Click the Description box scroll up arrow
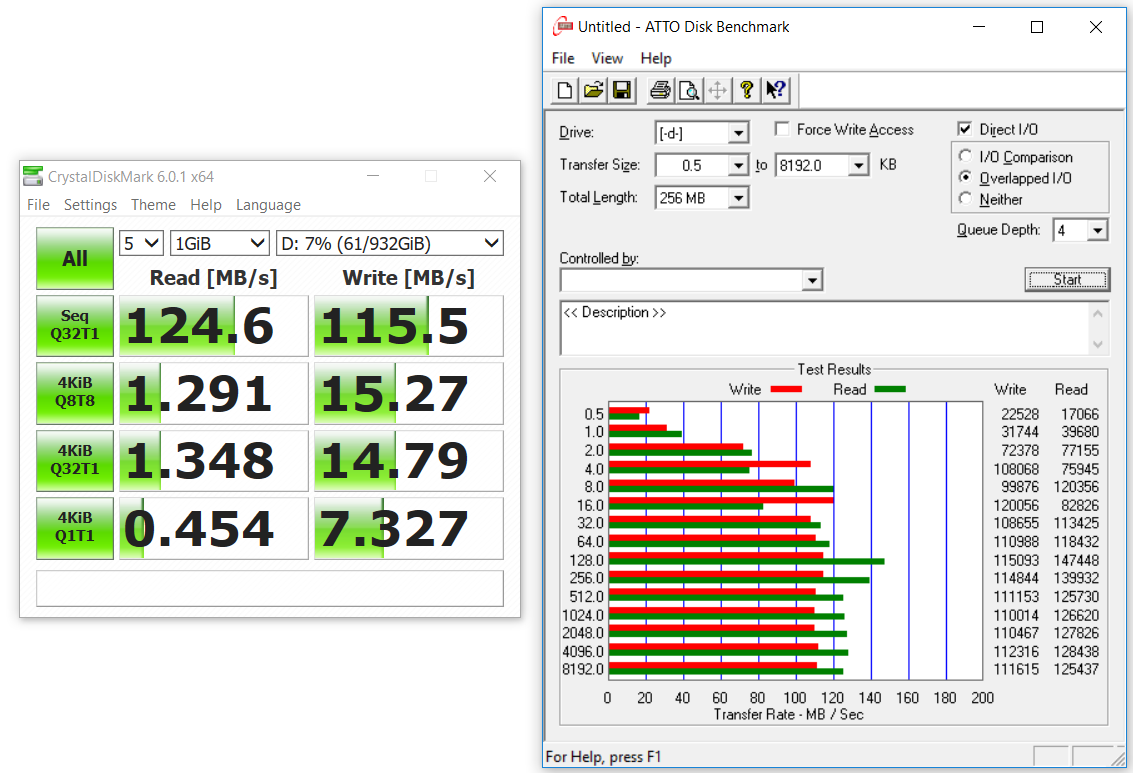The image size is (1133, 773). tap(1098, 314)
